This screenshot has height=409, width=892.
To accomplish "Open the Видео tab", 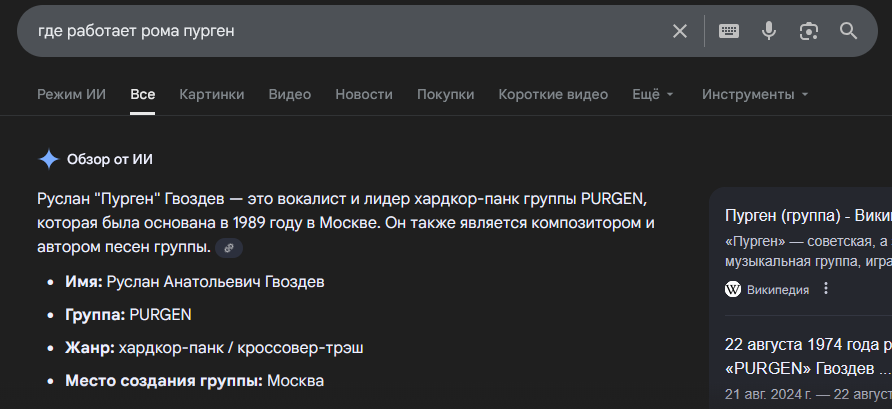I will pos(290,95).
